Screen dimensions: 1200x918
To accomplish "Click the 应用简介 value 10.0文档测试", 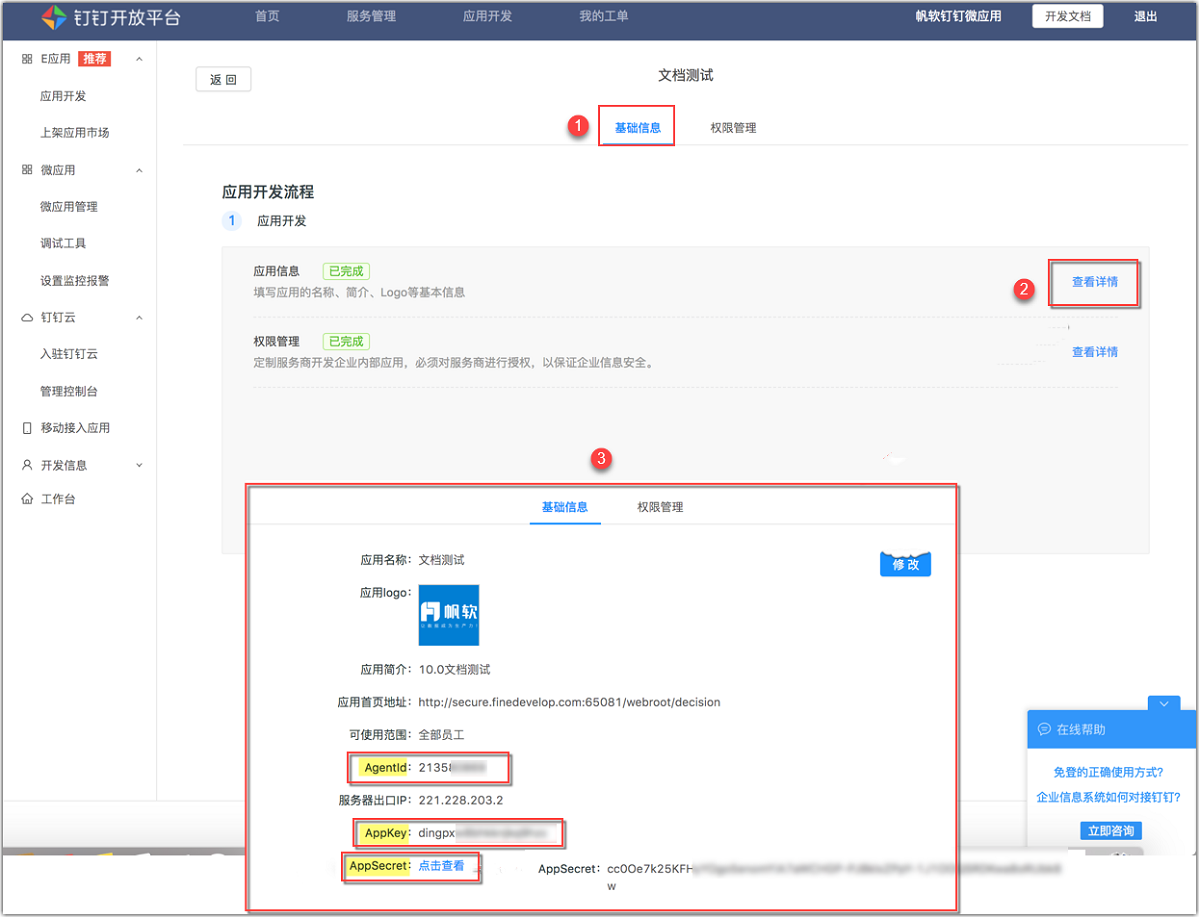I will (454, 670).
